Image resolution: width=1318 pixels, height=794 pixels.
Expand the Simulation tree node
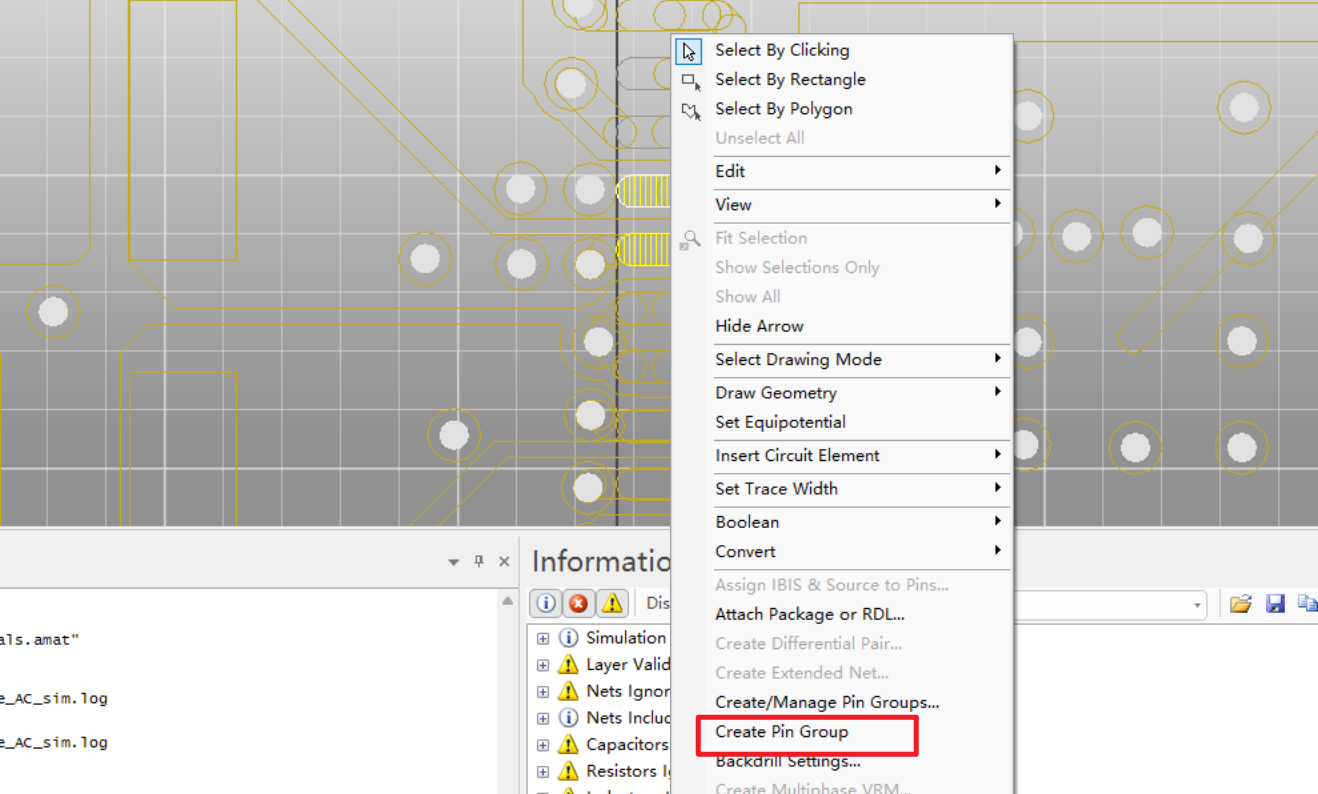click(543, 638)
